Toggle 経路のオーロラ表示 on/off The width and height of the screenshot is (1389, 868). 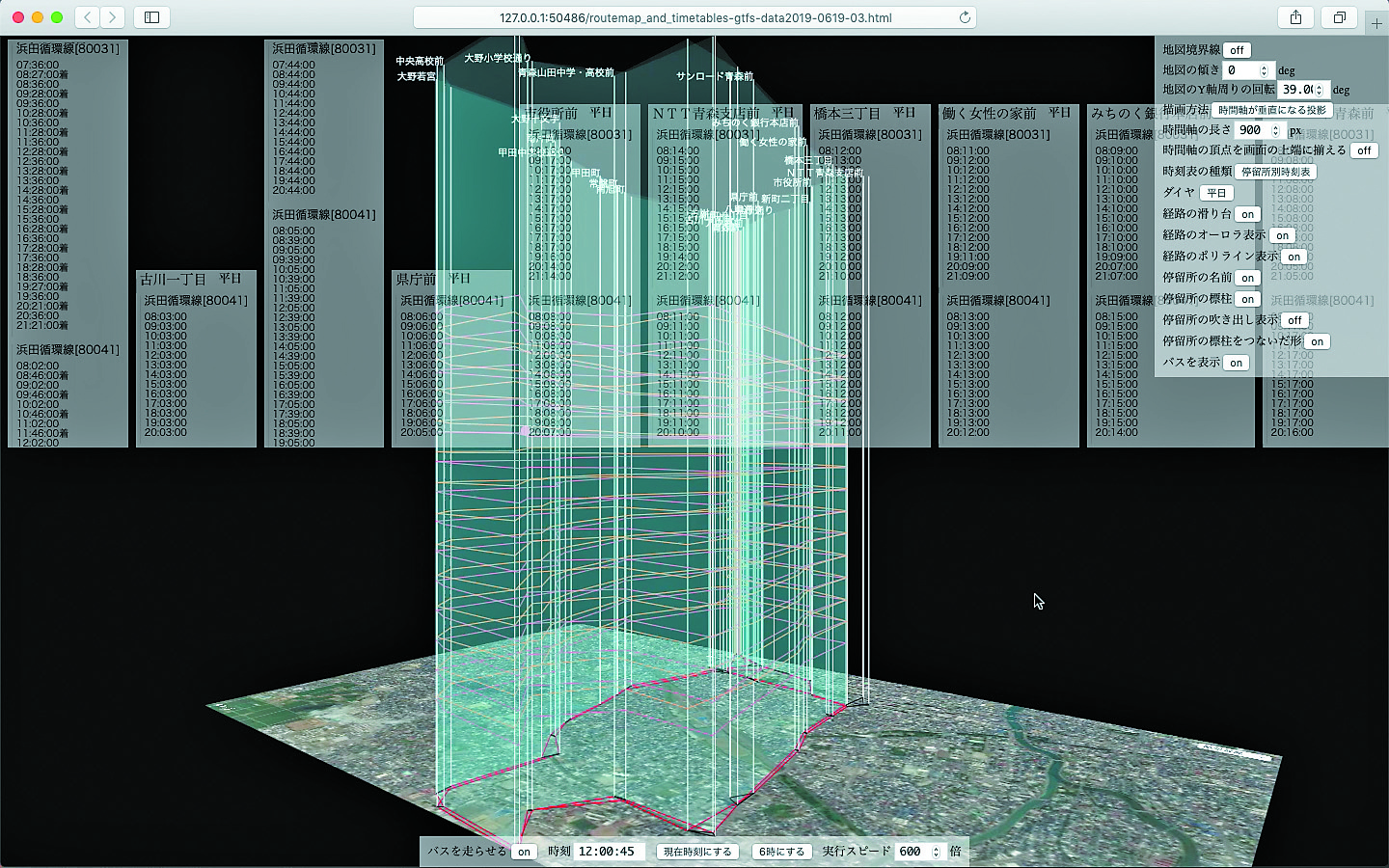1282,235
